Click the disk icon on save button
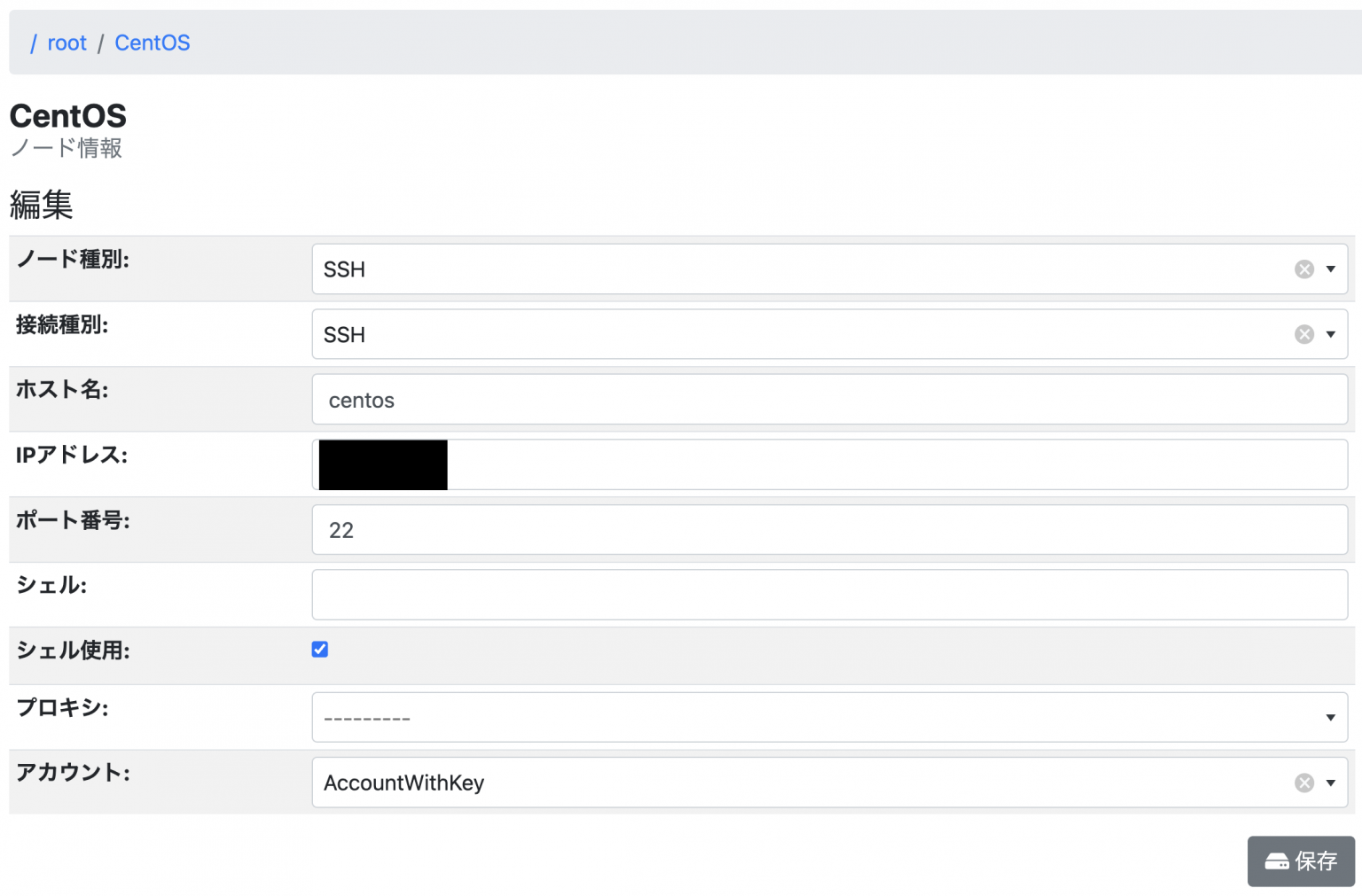 pyautogui.click(x=1276, y=861)
